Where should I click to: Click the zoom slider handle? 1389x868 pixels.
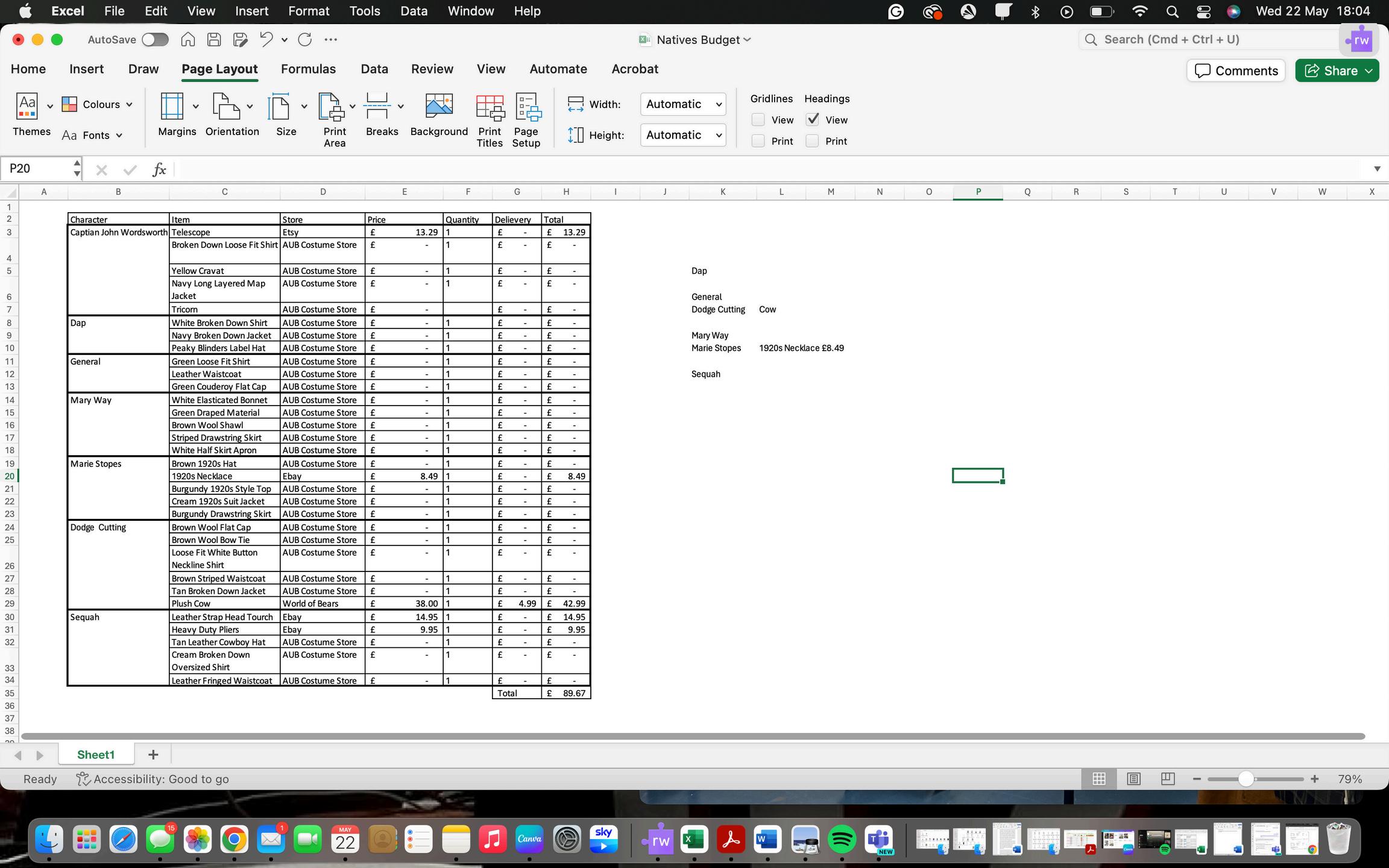pyautogui.click(x=1246, y=779)
